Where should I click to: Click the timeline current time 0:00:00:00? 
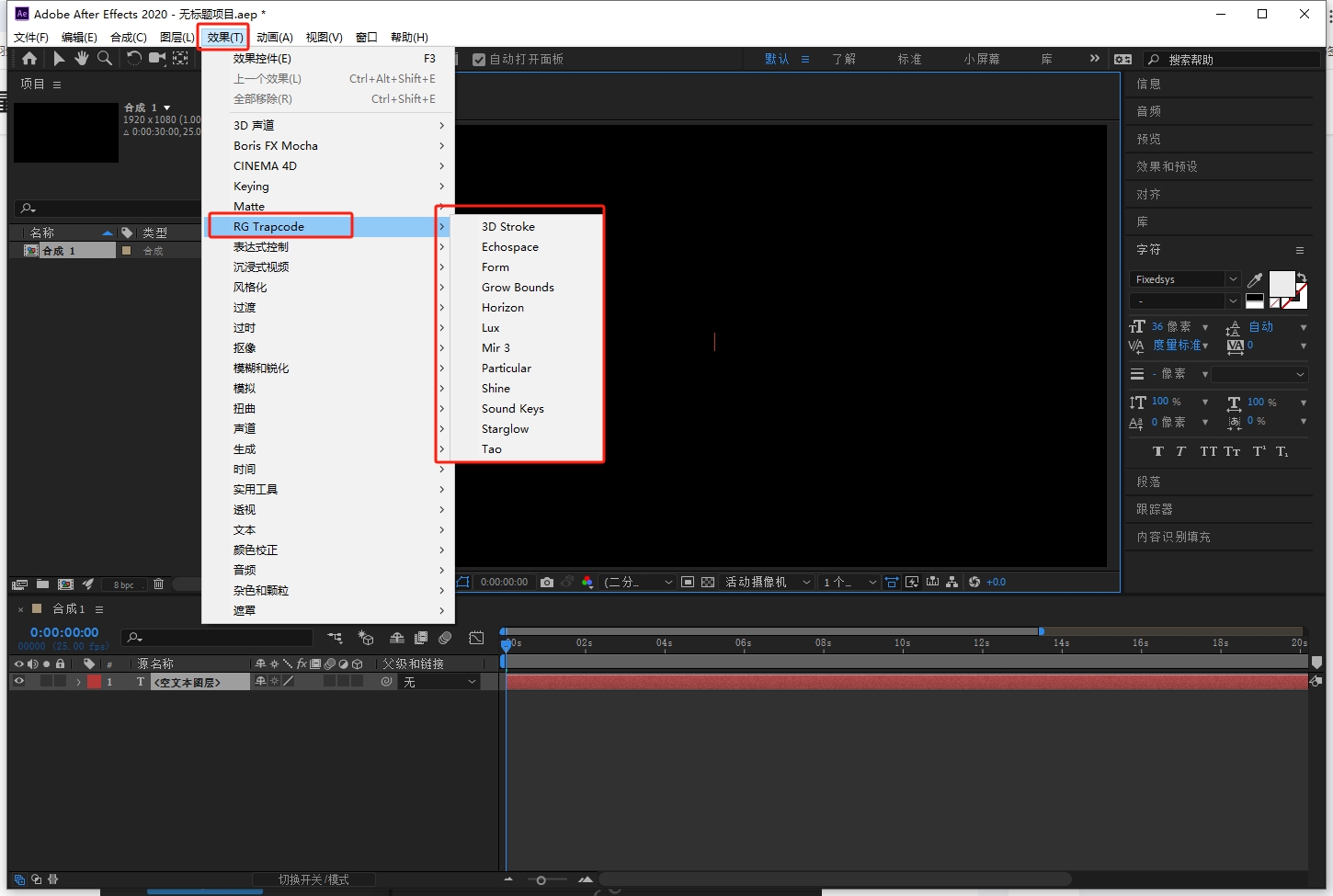tap(64, 632)
